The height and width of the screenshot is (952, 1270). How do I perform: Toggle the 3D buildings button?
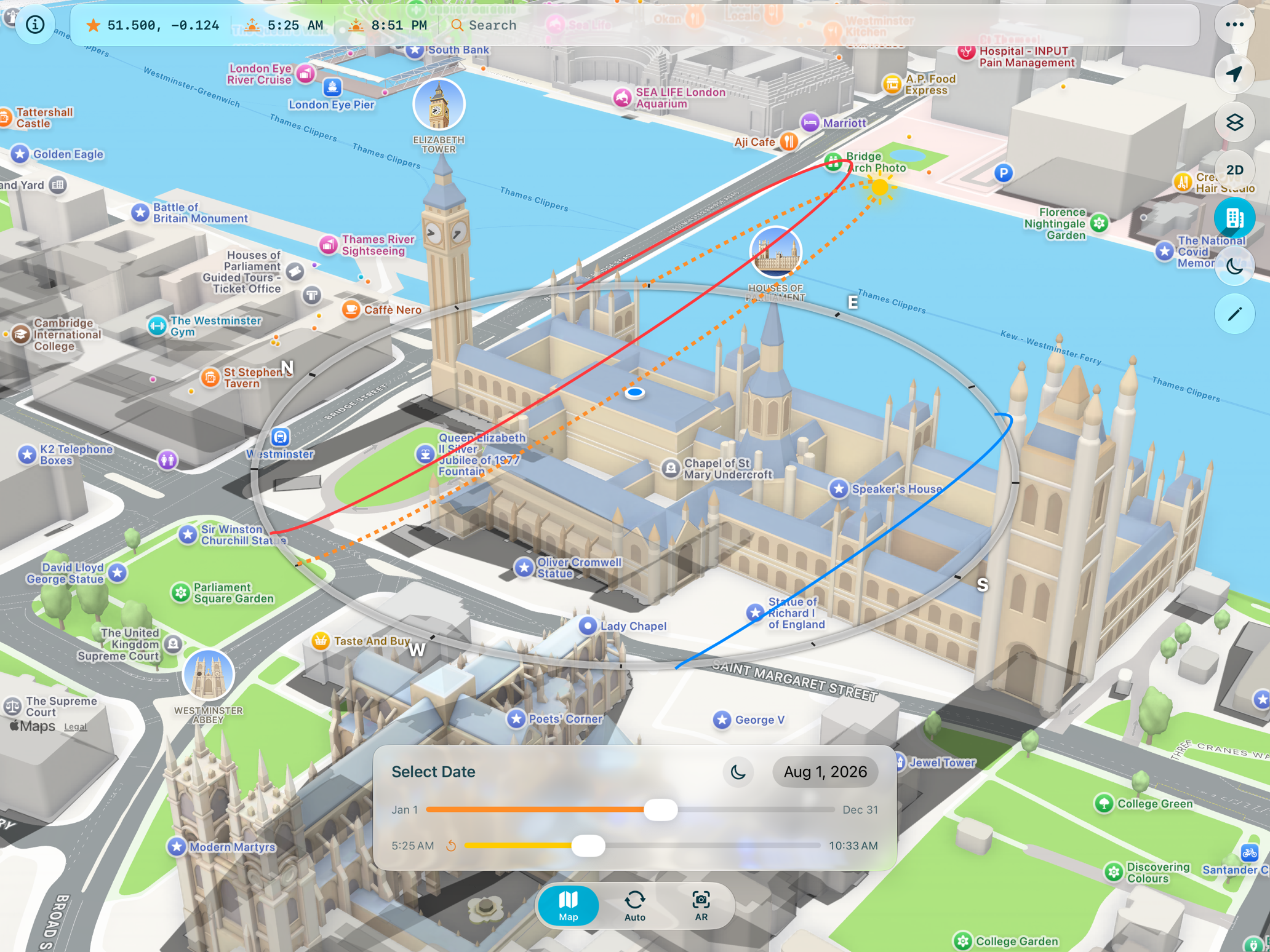click(x=1234, y=218)
